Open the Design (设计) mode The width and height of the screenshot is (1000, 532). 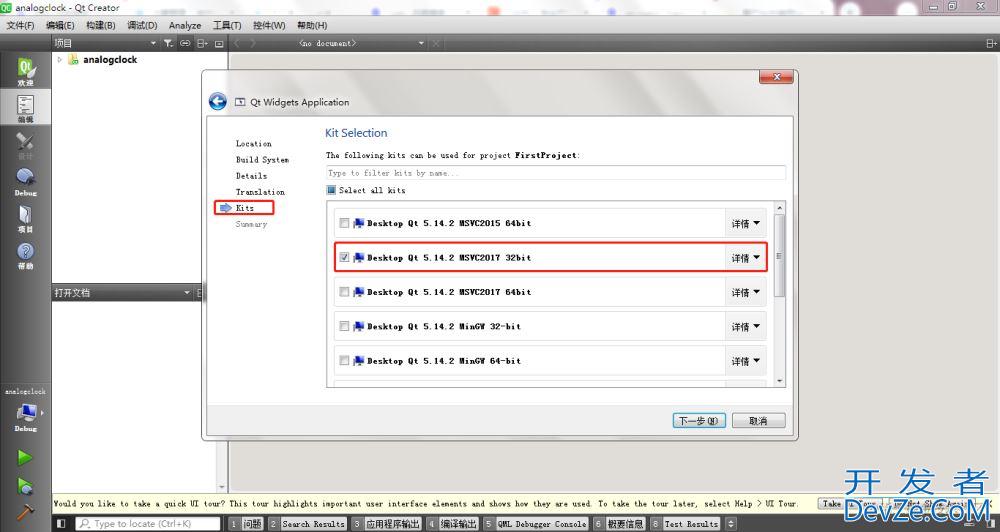26,145
